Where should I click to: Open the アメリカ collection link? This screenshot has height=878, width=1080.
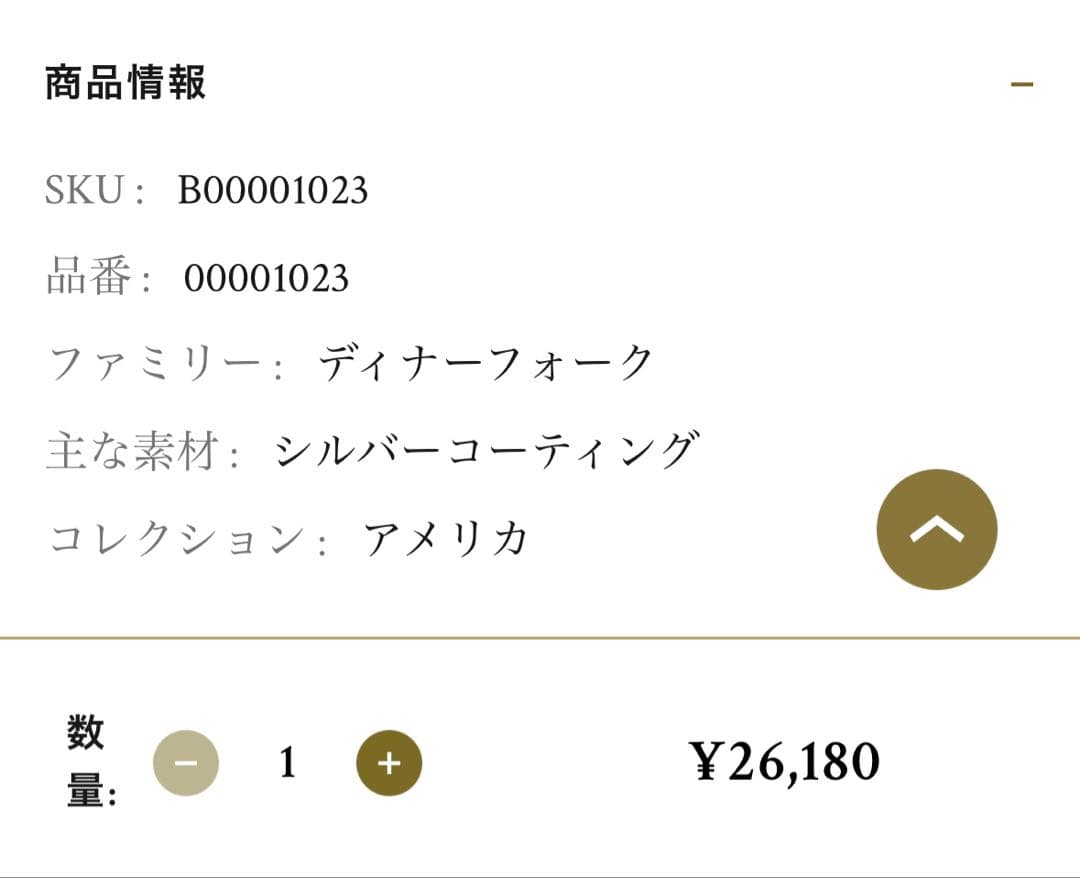[x=445, y=540]
